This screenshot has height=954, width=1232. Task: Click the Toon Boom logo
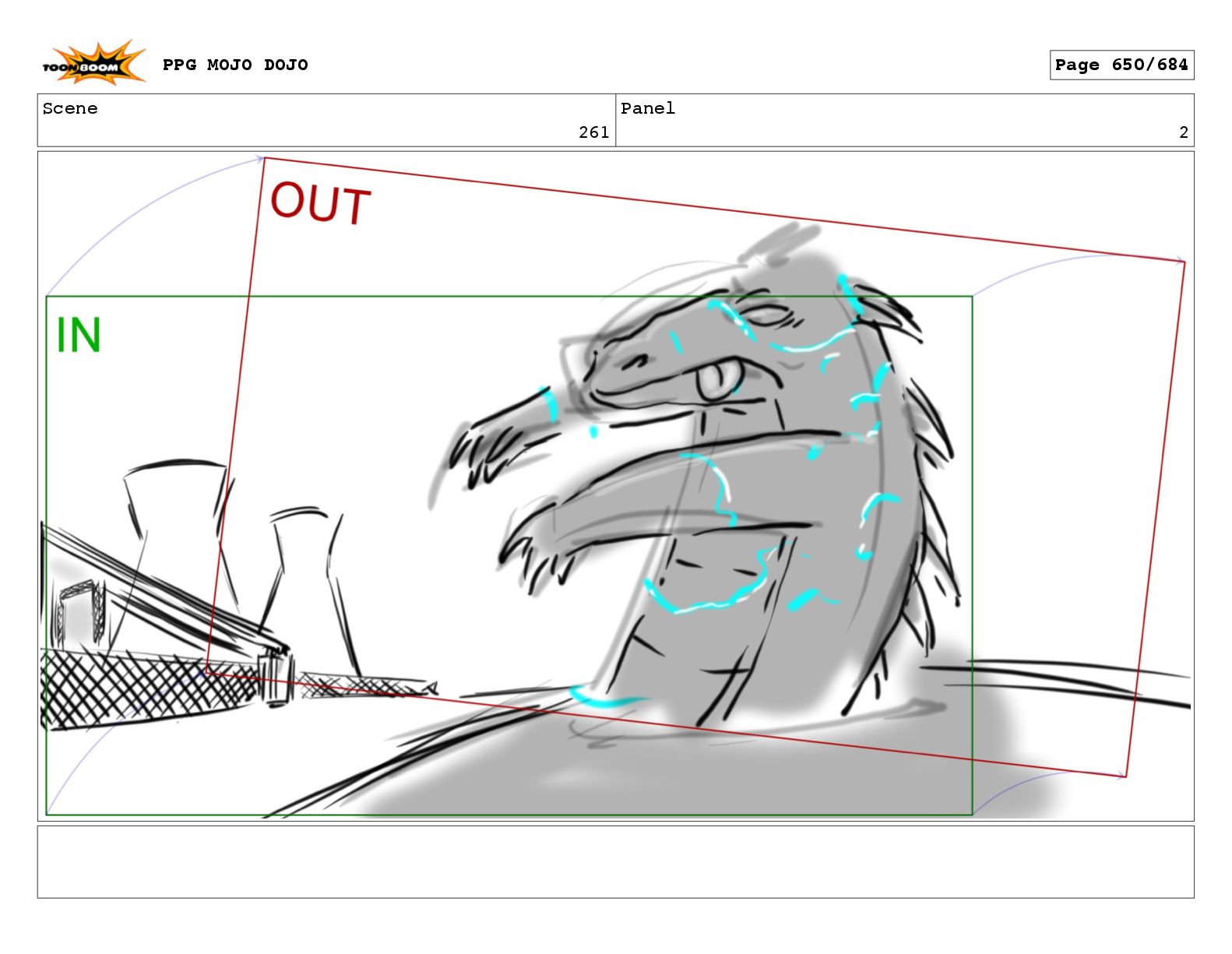[93, 63]
